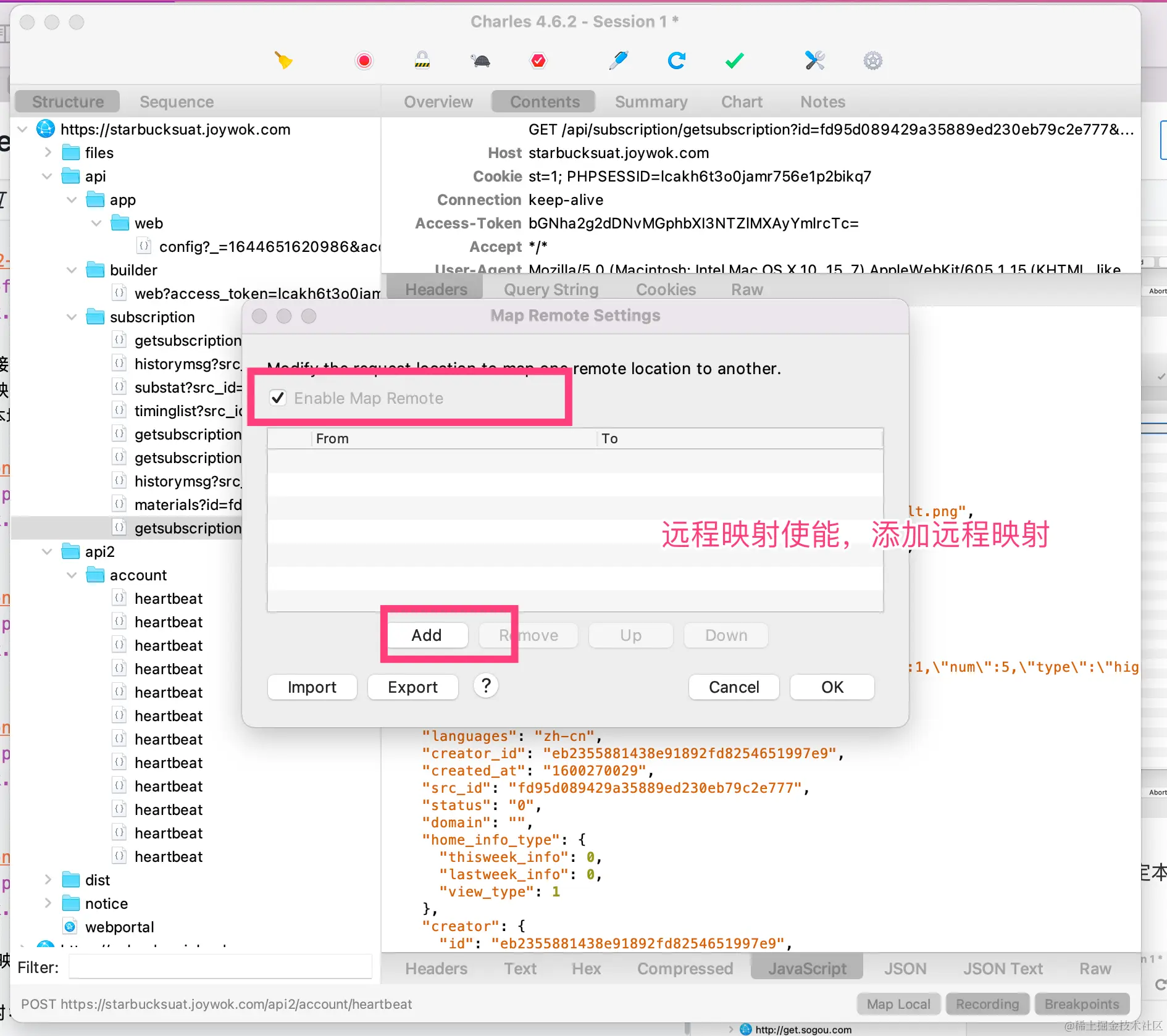
Task: Click the api folder icon
Action: [71, 176]
